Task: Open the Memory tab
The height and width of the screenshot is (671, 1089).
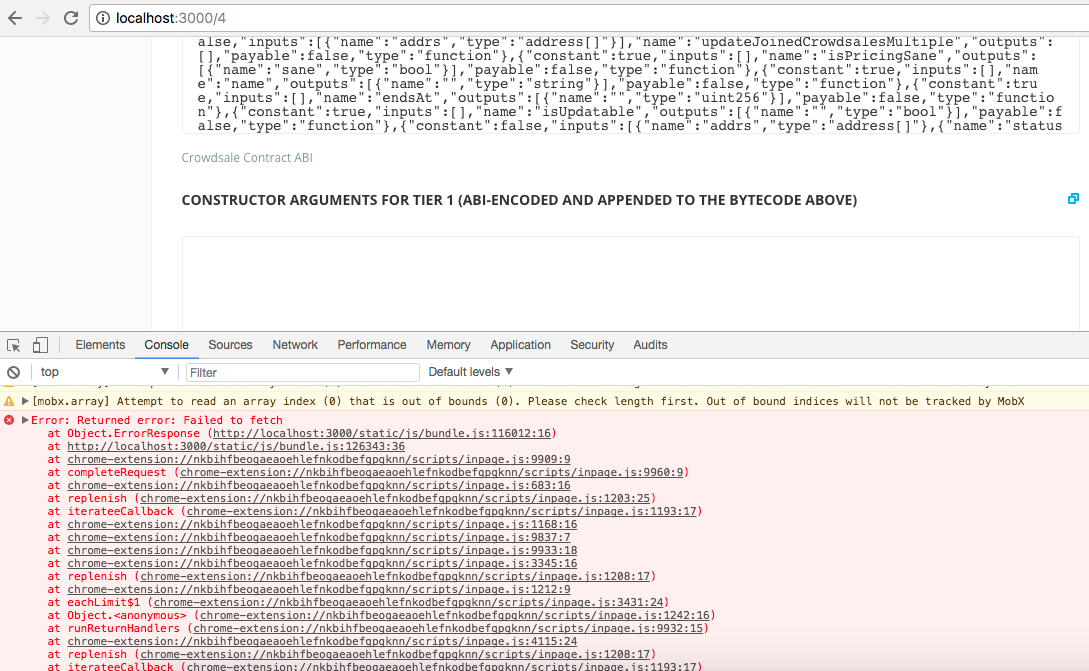Action: tap(448, 345)
